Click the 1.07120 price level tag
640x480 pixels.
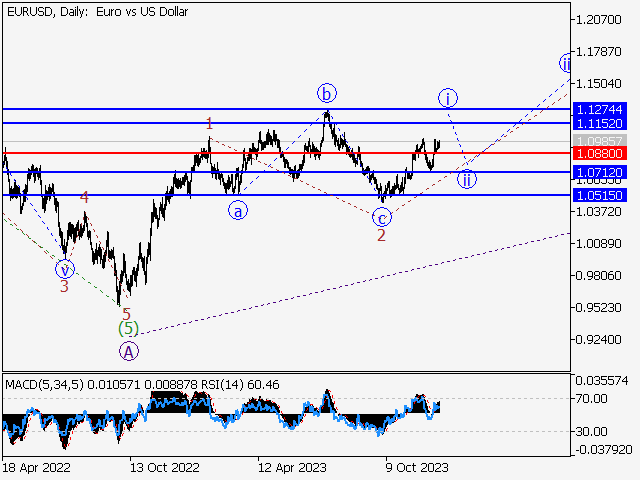(600, 172)
